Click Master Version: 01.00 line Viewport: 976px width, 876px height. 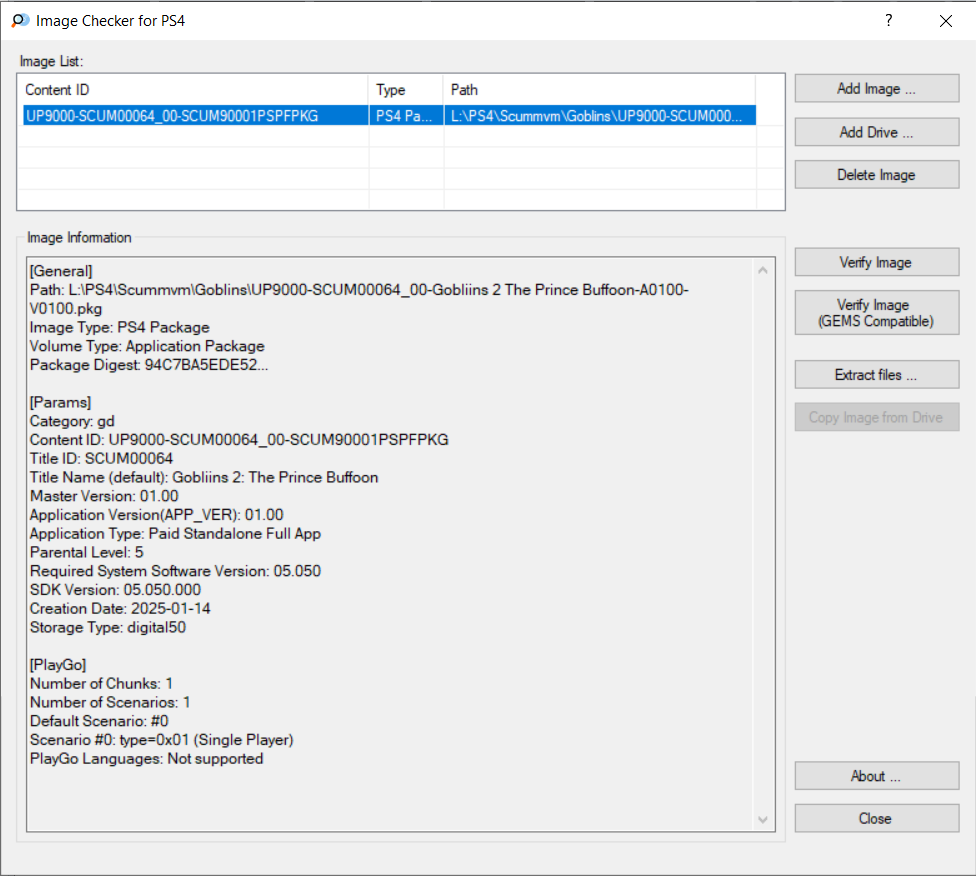pos(104,496)
